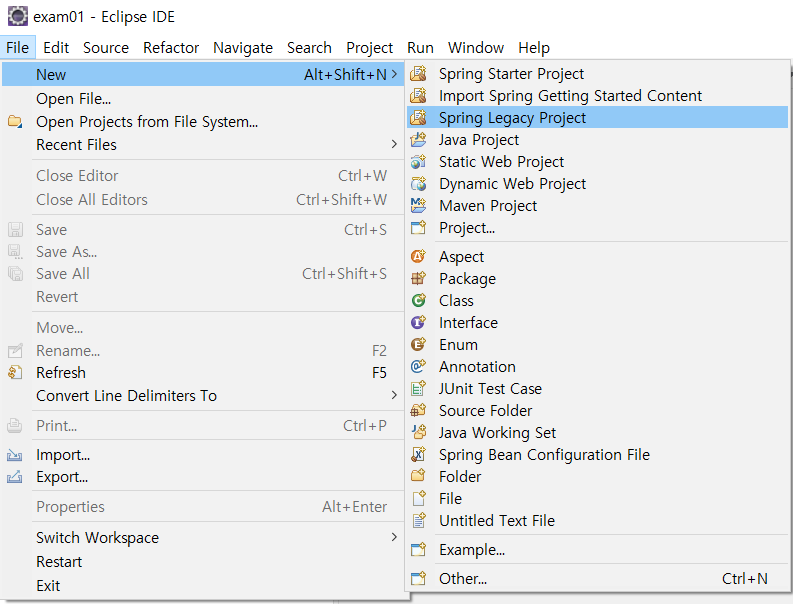This screenshot has height=604, width=793.
Task: Click the Dynamic Web Project icon
Action: pos(418,184)
